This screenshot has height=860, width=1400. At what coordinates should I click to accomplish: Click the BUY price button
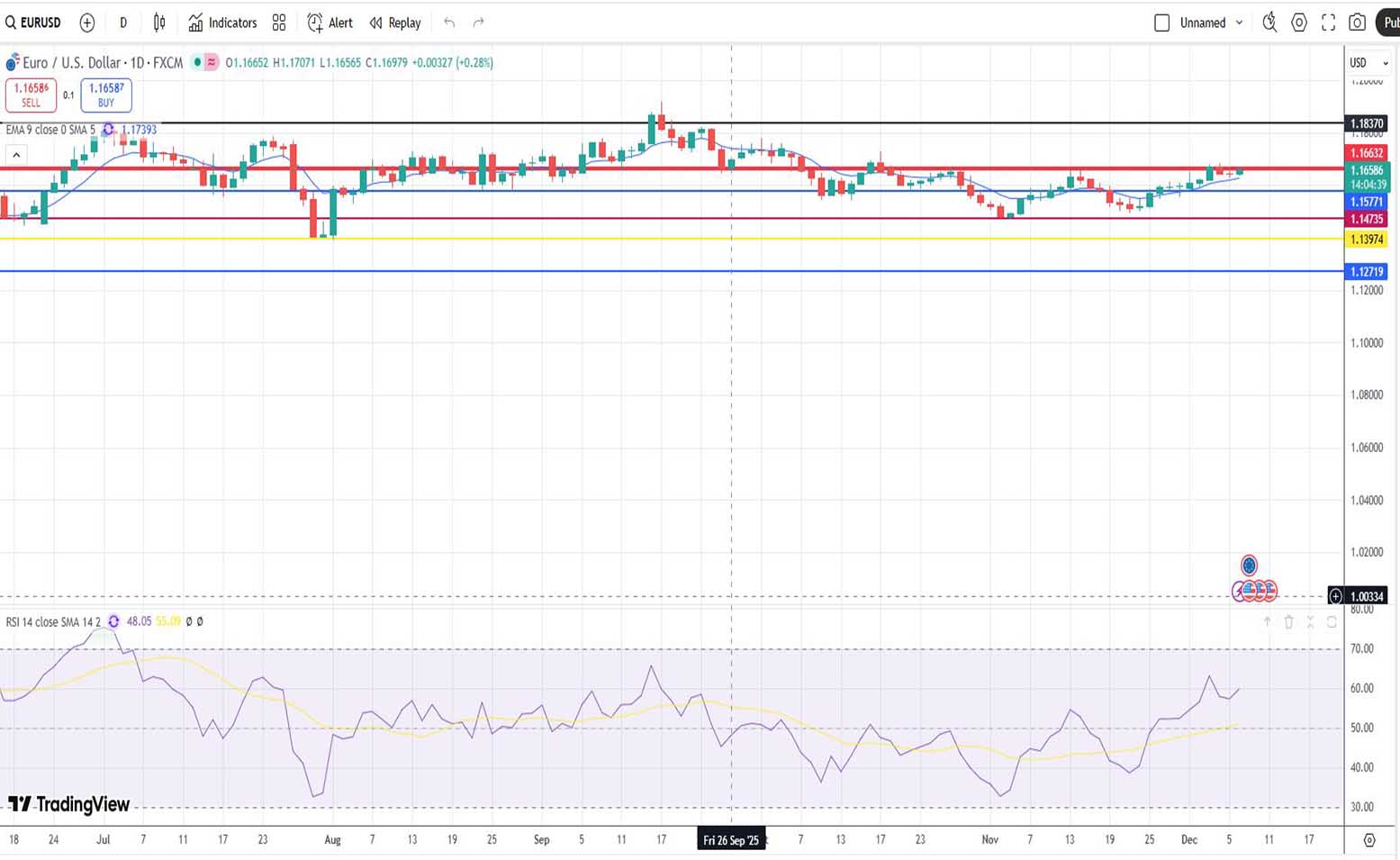(106, 95)
